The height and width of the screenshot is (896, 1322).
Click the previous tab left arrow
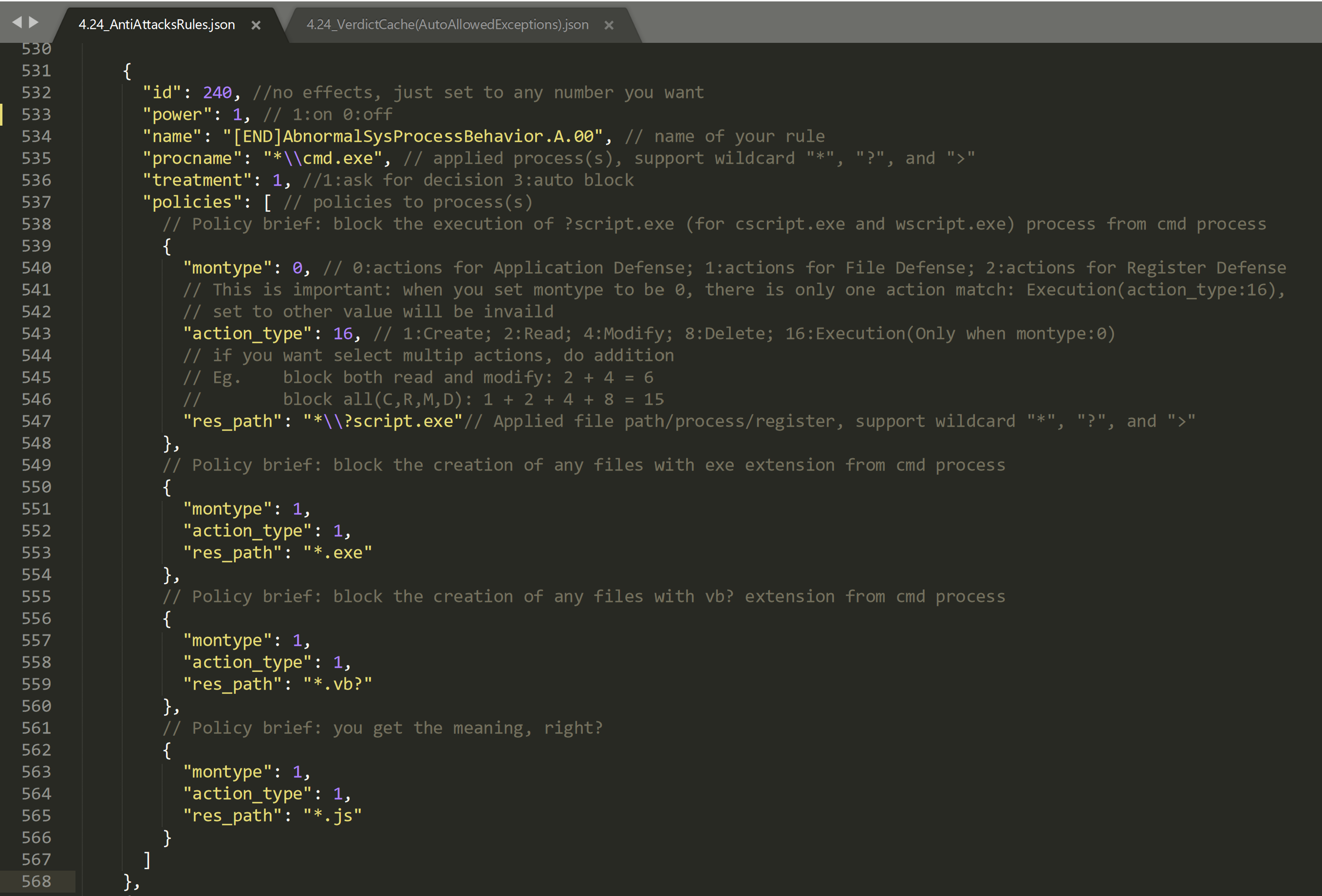17,22
